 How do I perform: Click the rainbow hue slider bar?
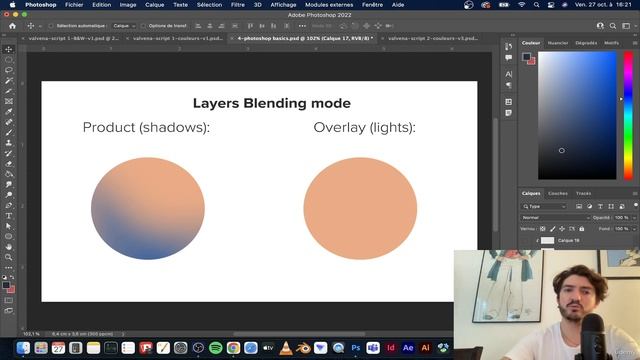coord(628,116)
